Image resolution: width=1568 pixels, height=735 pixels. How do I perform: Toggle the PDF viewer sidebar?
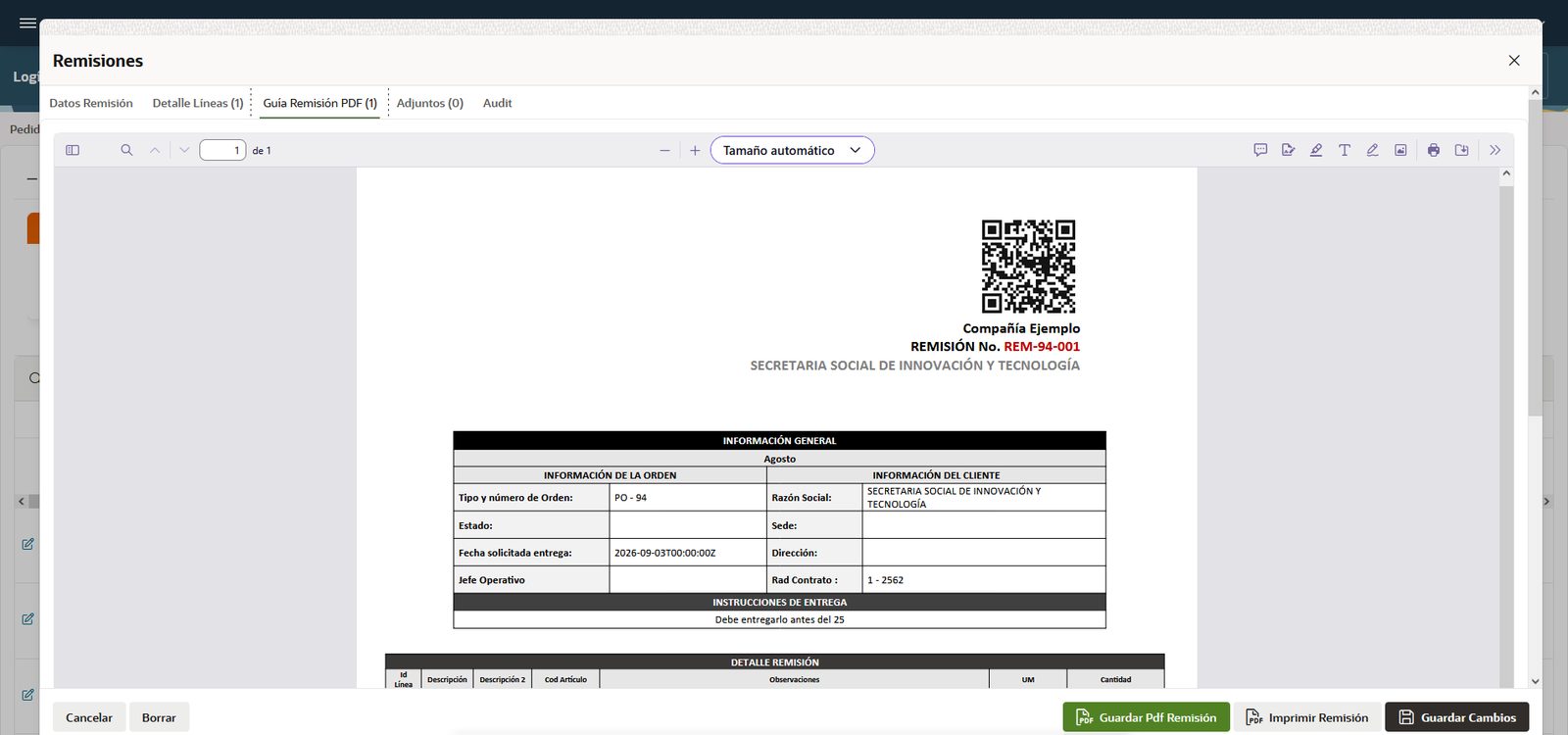coord(73,150)
